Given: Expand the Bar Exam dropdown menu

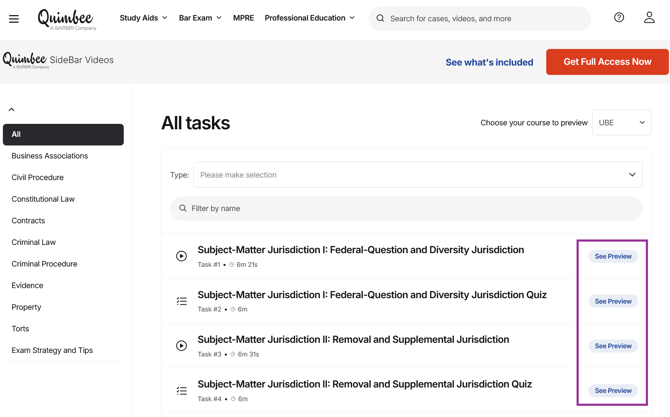Looking at the screenshot, I should point(200,18).
